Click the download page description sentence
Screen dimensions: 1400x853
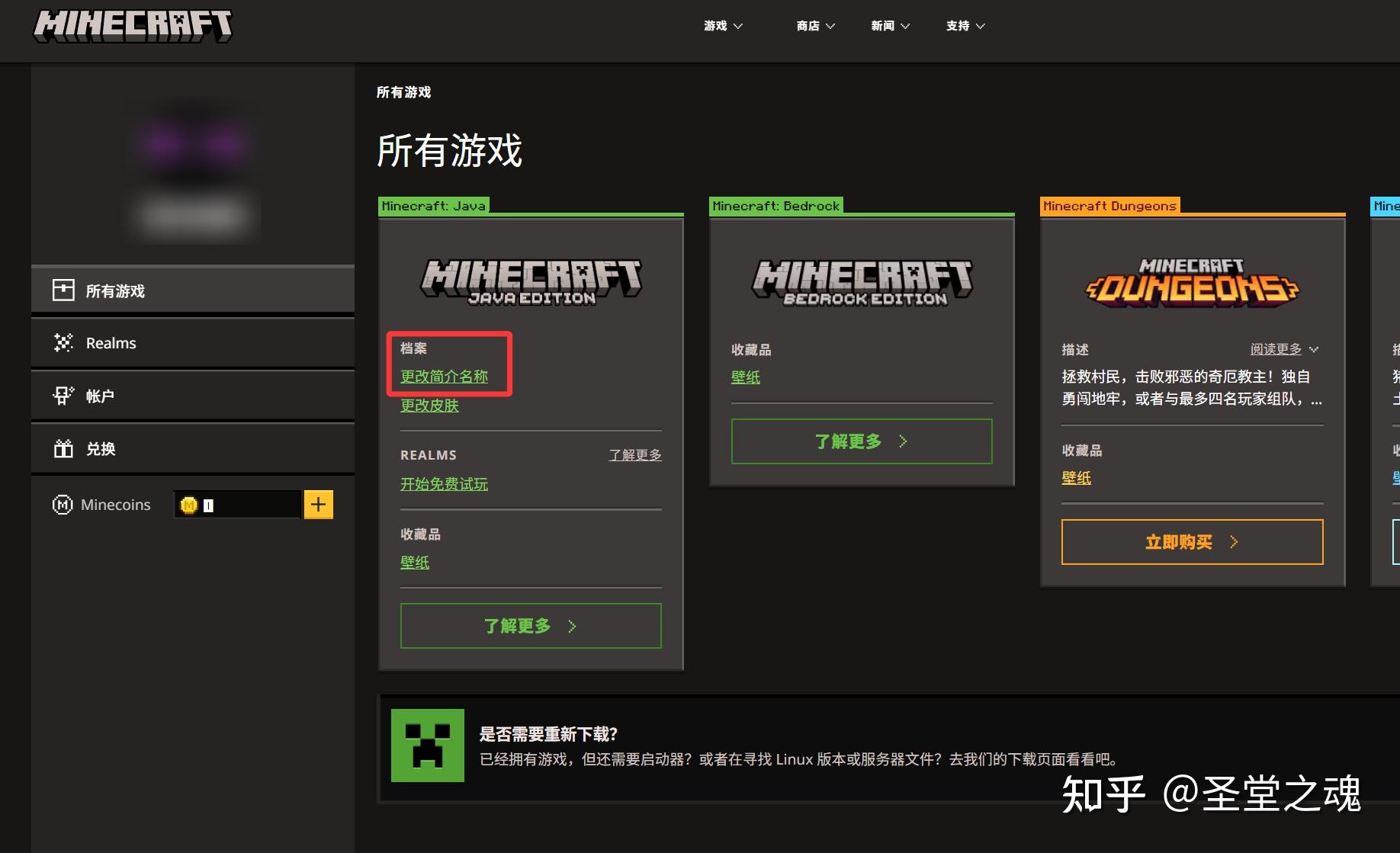tap(801, 759)
